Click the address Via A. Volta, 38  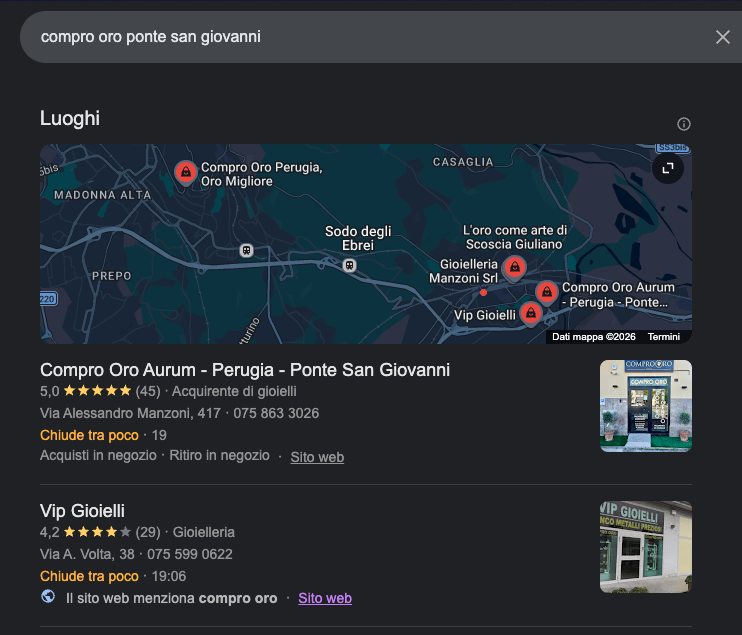87,555
